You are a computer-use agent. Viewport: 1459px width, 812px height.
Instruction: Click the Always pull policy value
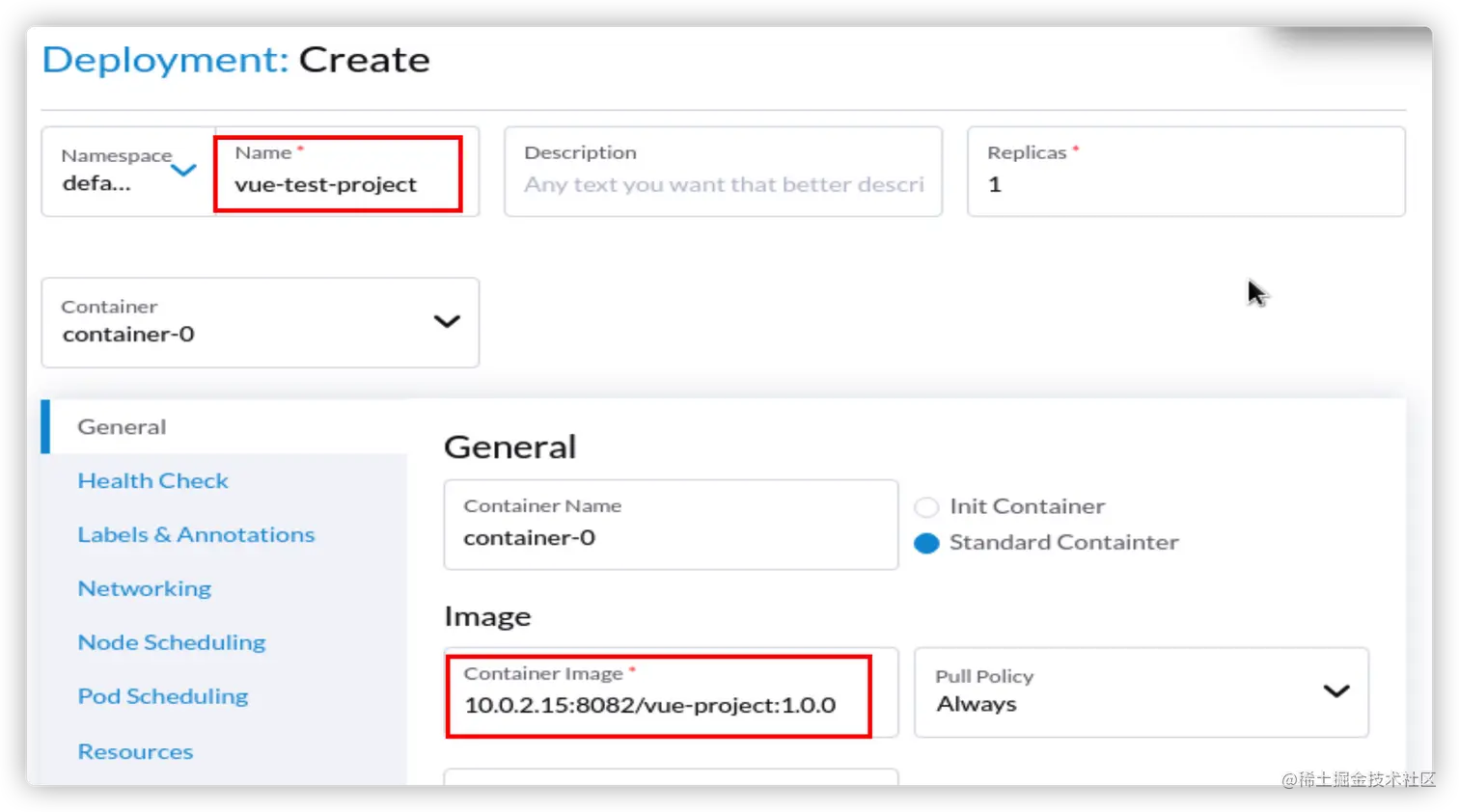point(977,705)
